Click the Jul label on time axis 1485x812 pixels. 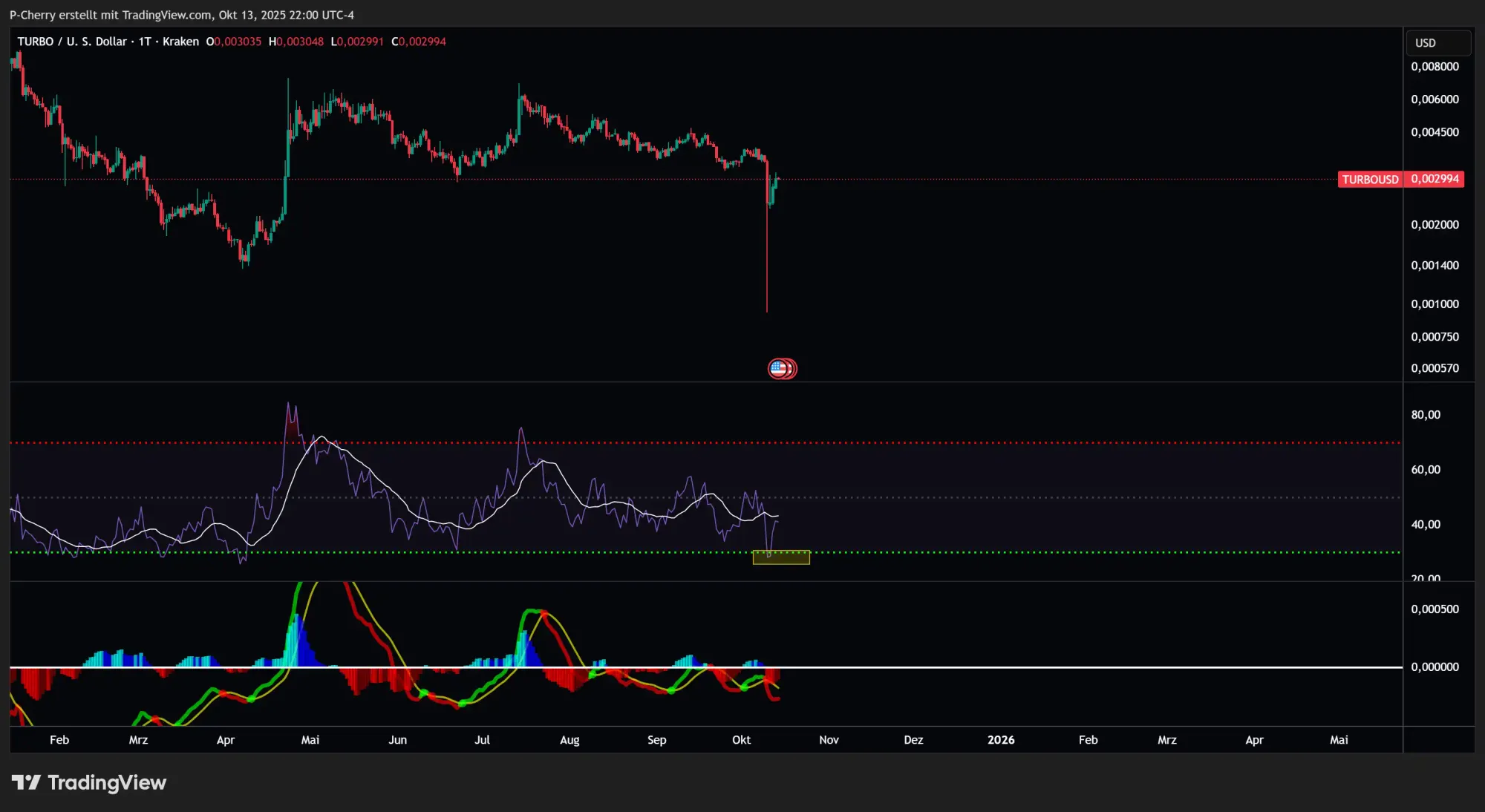pyautogui.click(x=482, y=740)
